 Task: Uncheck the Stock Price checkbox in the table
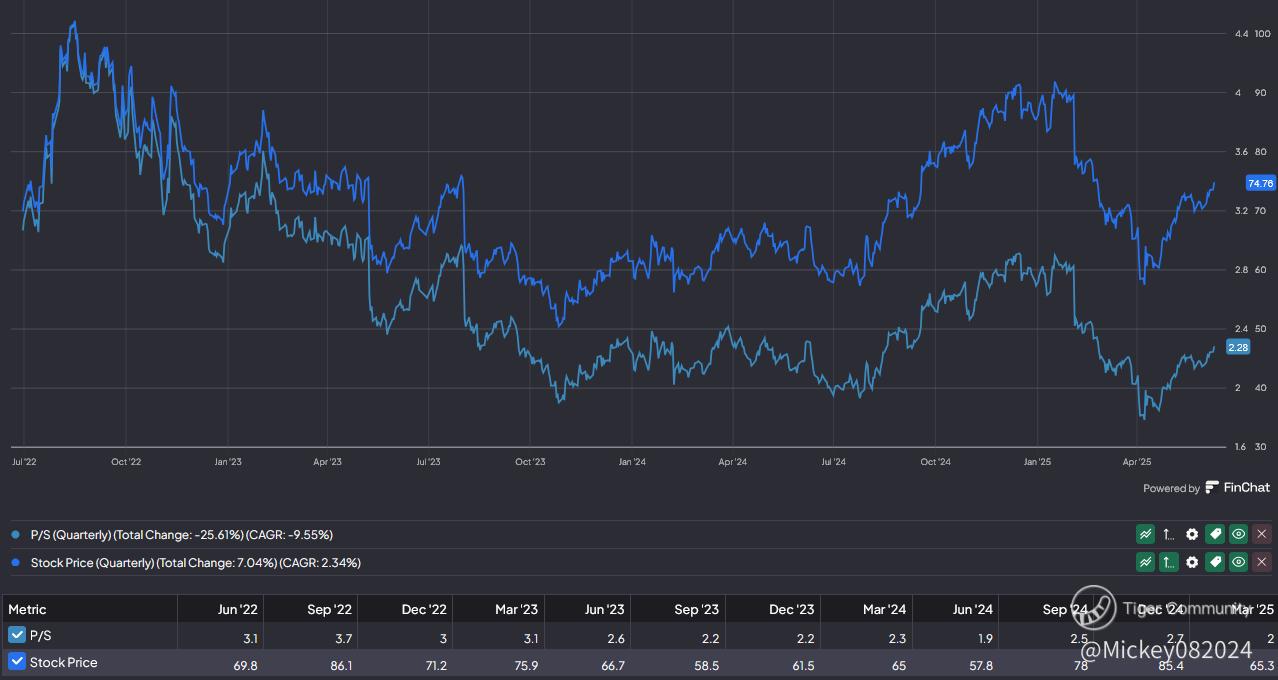[x=17, y=661]
